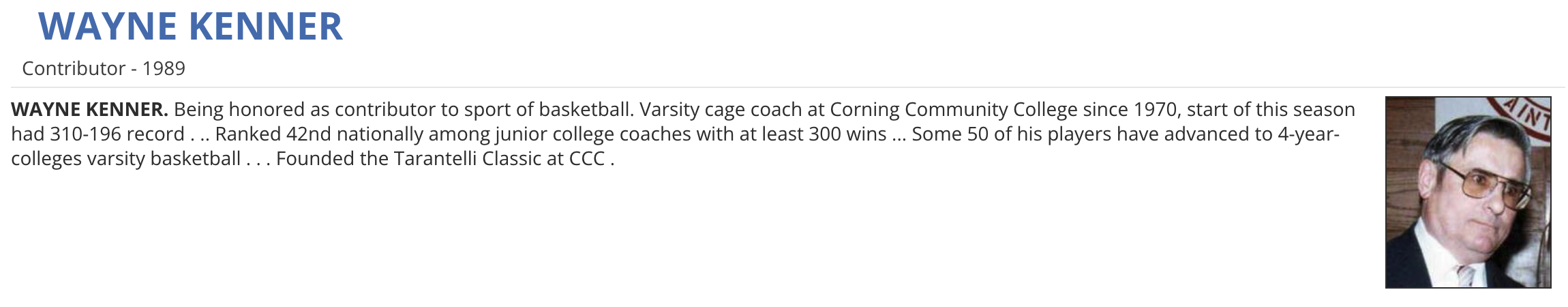Click the "Ranked 42nd nationally" phrase

[x=319, y=134]
